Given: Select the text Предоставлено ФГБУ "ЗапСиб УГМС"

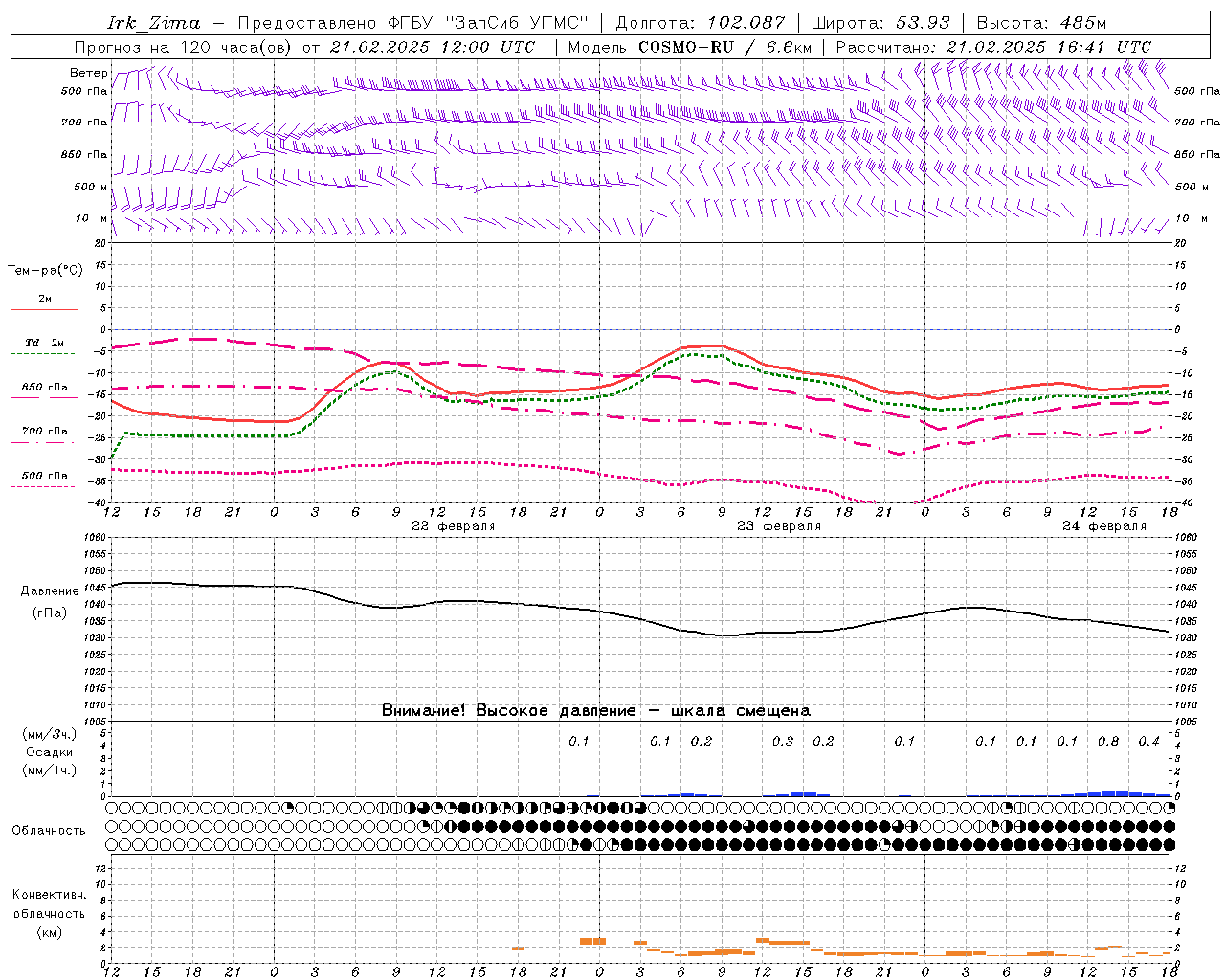Looking at the screenshot, I should [x=412, y=23].
